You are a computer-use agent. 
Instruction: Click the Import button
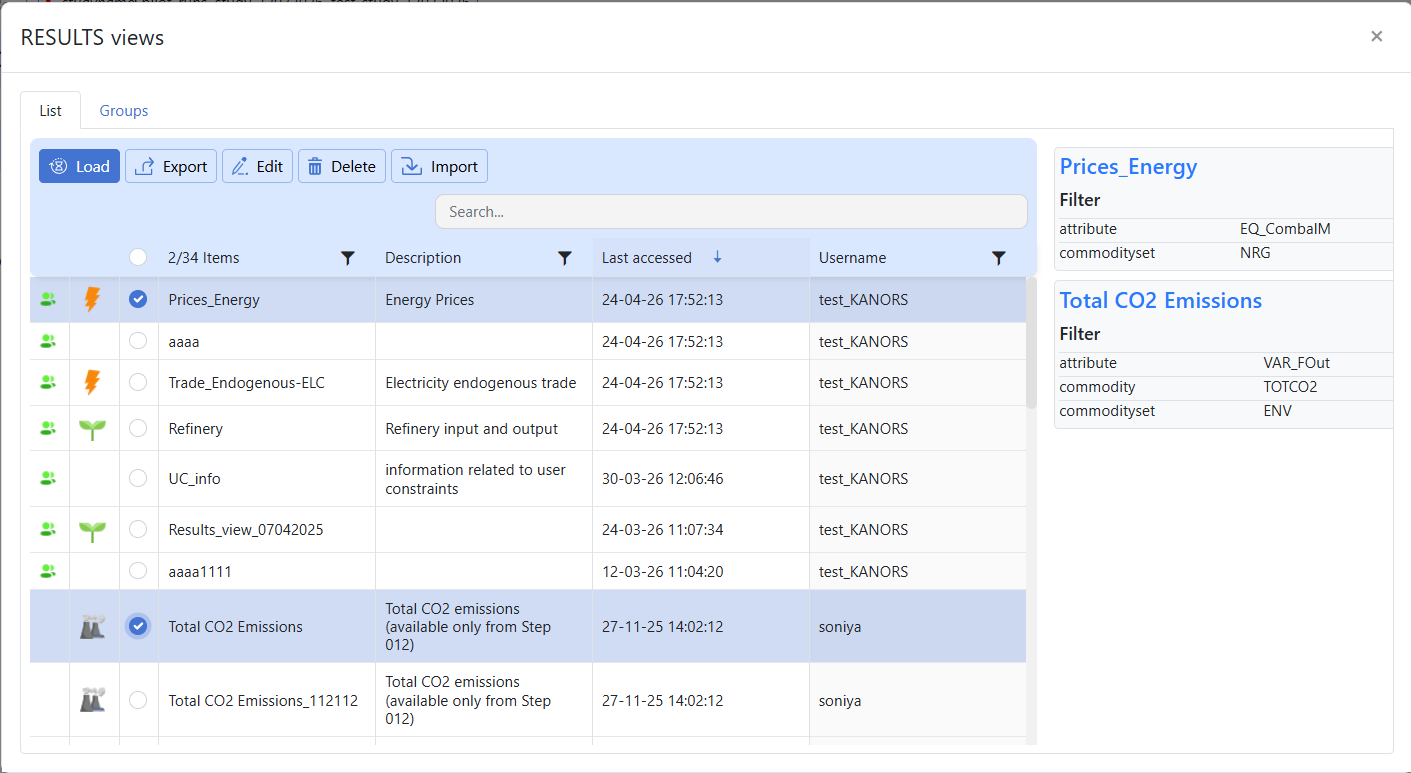[x=439, y=166]
